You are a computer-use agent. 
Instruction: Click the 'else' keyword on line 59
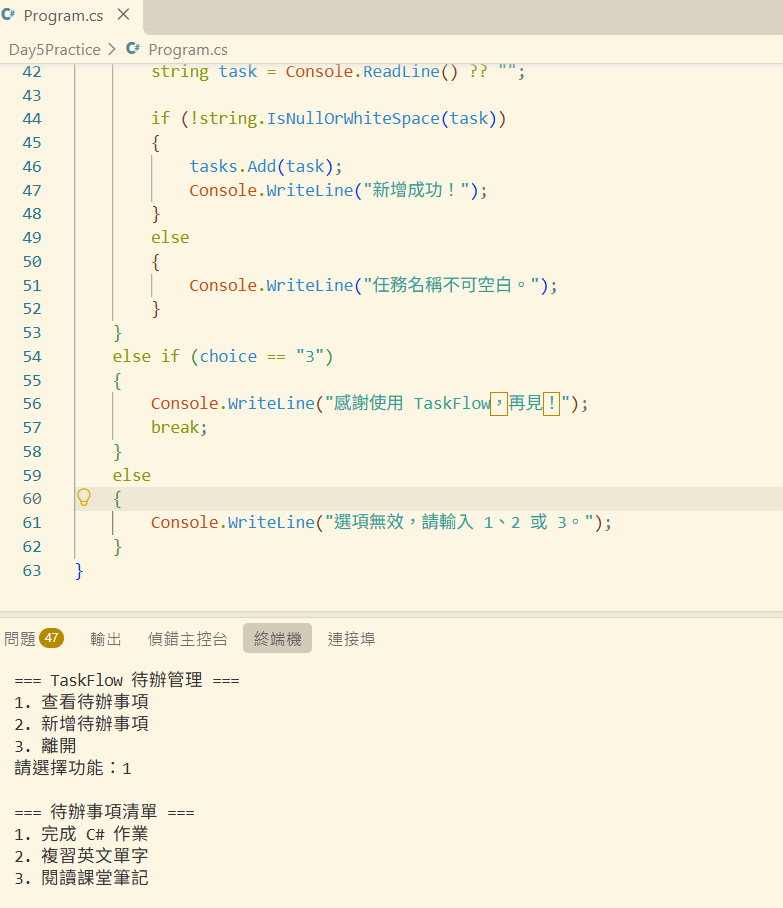131,475
